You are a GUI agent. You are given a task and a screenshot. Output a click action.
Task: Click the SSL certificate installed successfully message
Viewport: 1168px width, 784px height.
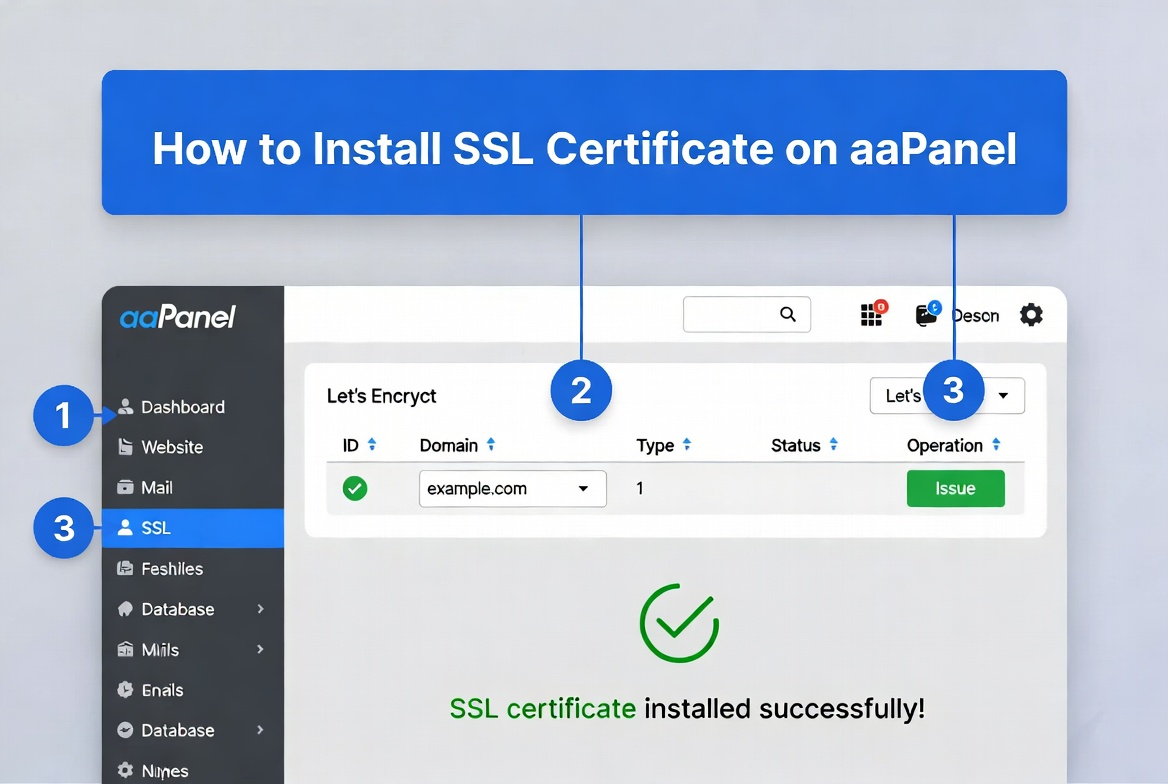687,708
